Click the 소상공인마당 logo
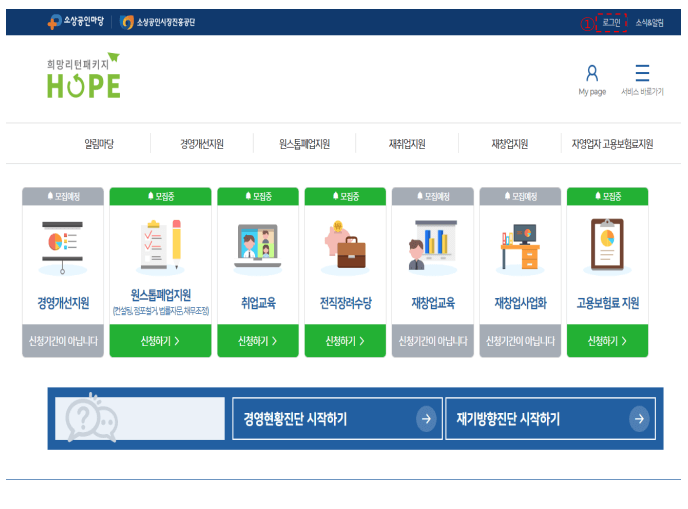 (75, 22)
